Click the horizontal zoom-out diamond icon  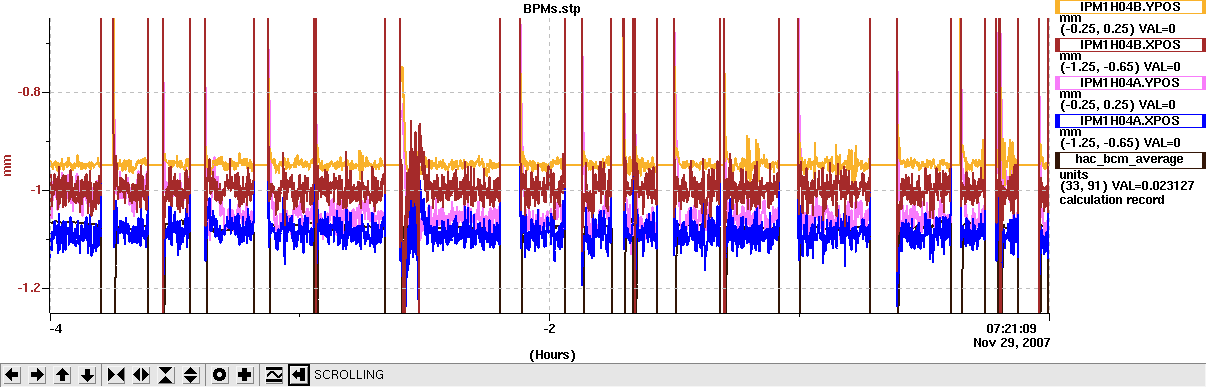pos(141,375)
